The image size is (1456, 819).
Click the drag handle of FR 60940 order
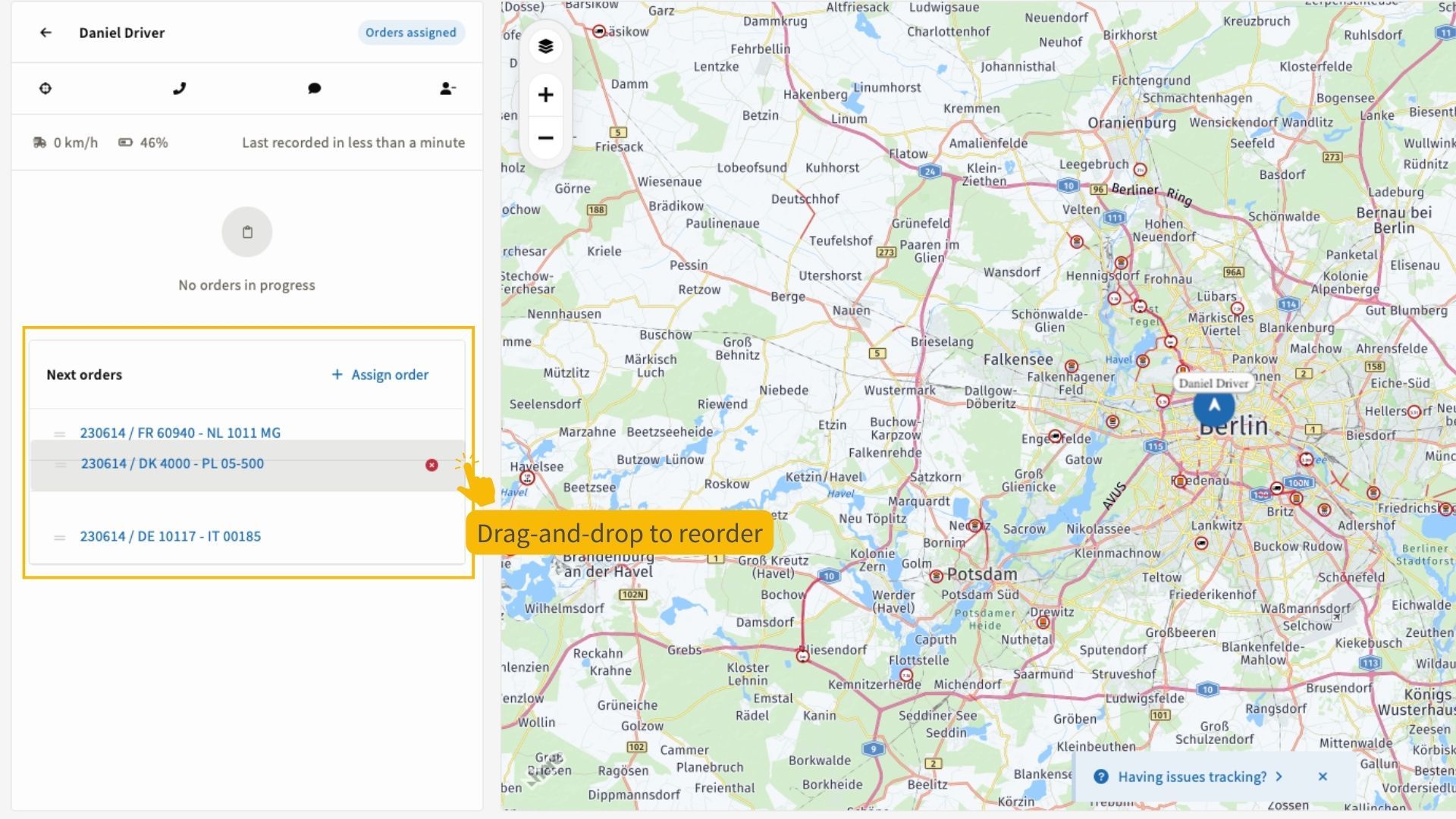pyautogui.click(x=59, y=434)
